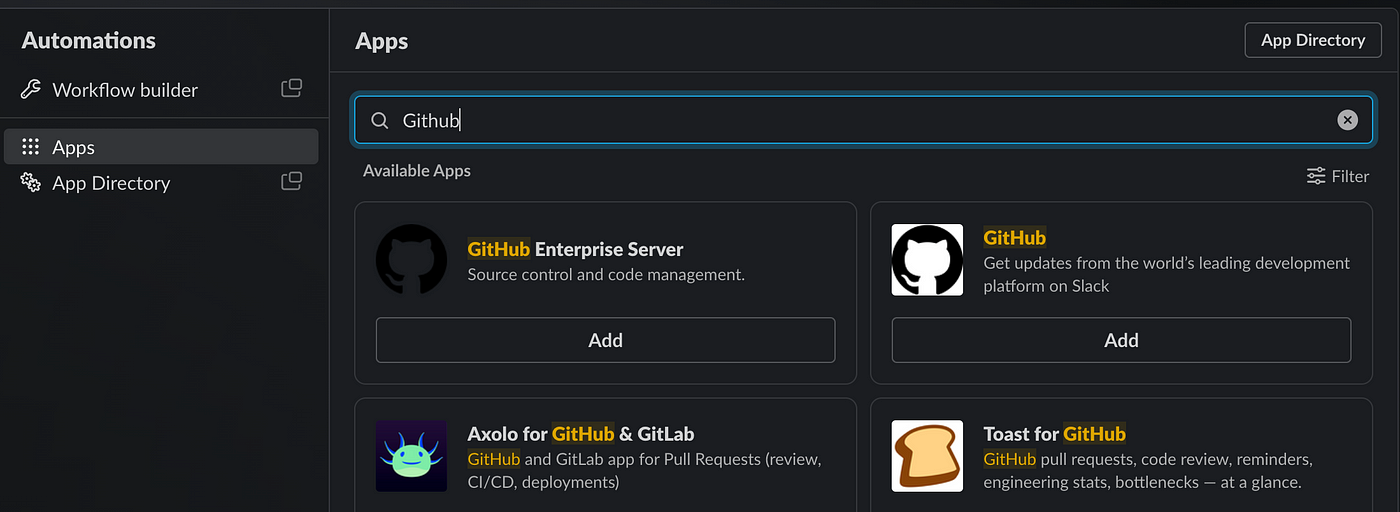Open the Filter options
The image size is (1400, 512).
tap(1338, 176)
